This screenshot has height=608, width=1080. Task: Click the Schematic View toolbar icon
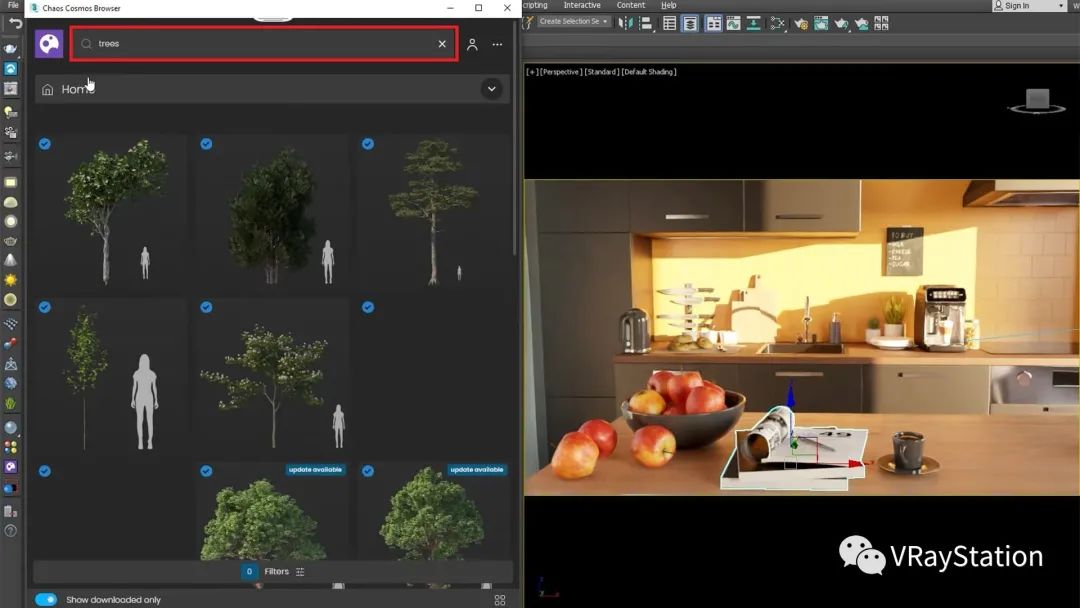pyautogui.click(x=777, y=23)
